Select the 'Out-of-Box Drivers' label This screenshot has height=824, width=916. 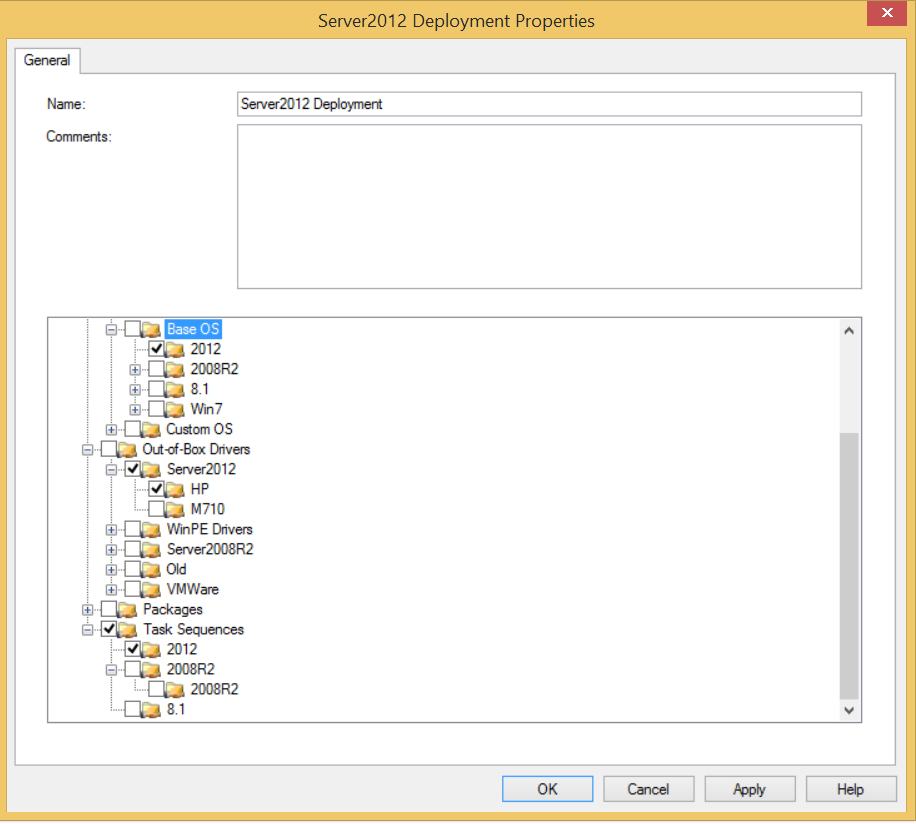point(196,449)
